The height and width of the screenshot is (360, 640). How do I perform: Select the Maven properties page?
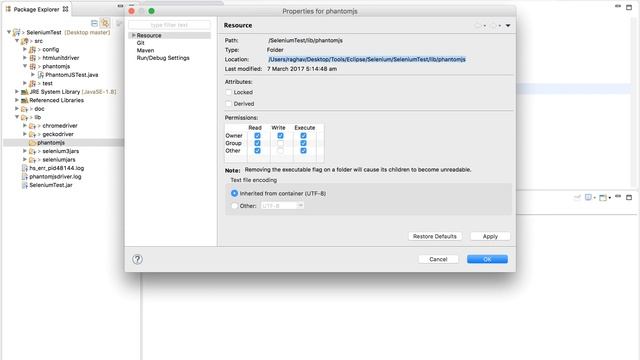coord(145,51)
